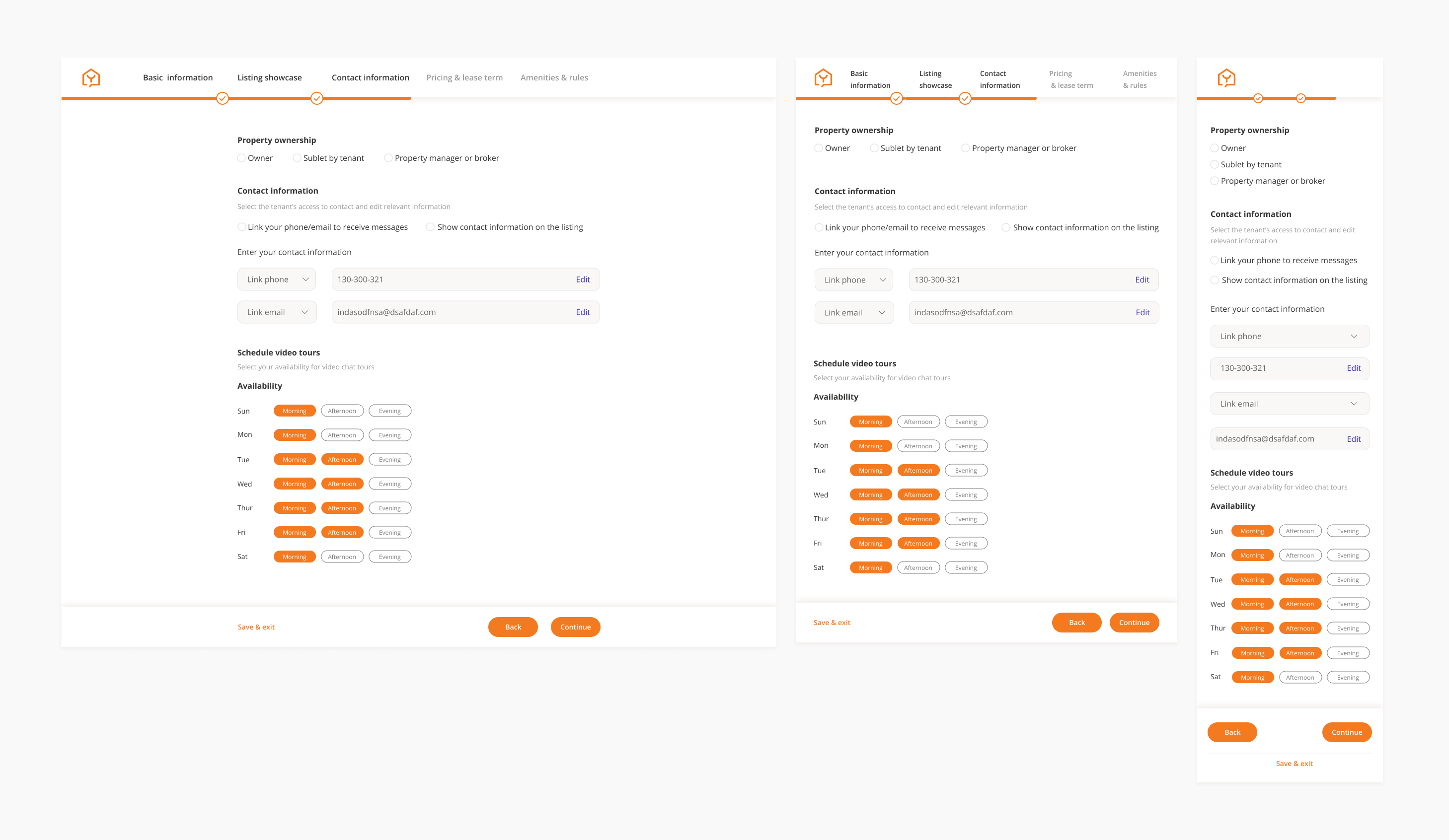Click the checkmark step circle after Listing showcase in the widest layout

317,98
